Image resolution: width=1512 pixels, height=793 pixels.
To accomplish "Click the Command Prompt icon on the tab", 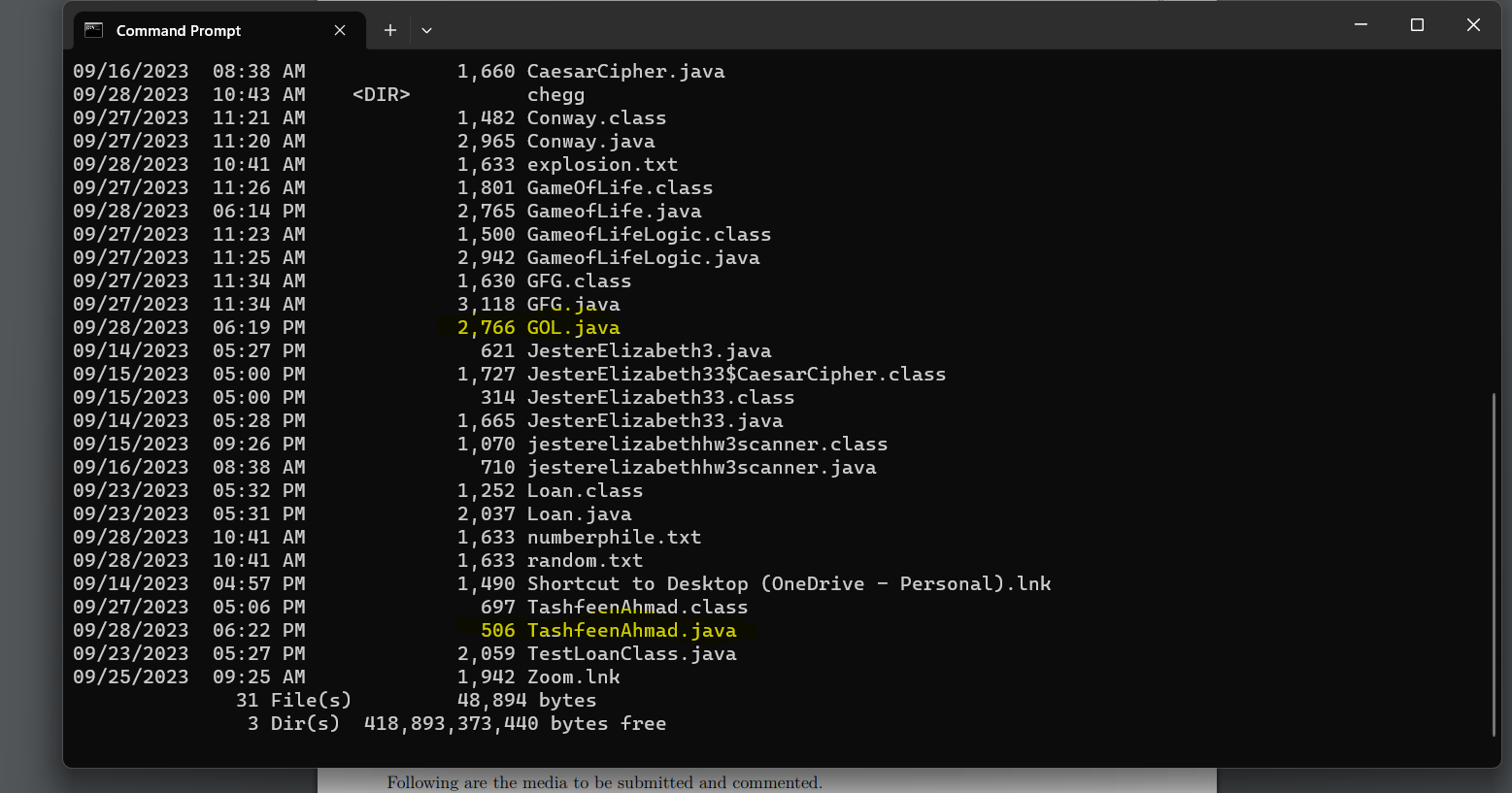I will tap(93, 30).
